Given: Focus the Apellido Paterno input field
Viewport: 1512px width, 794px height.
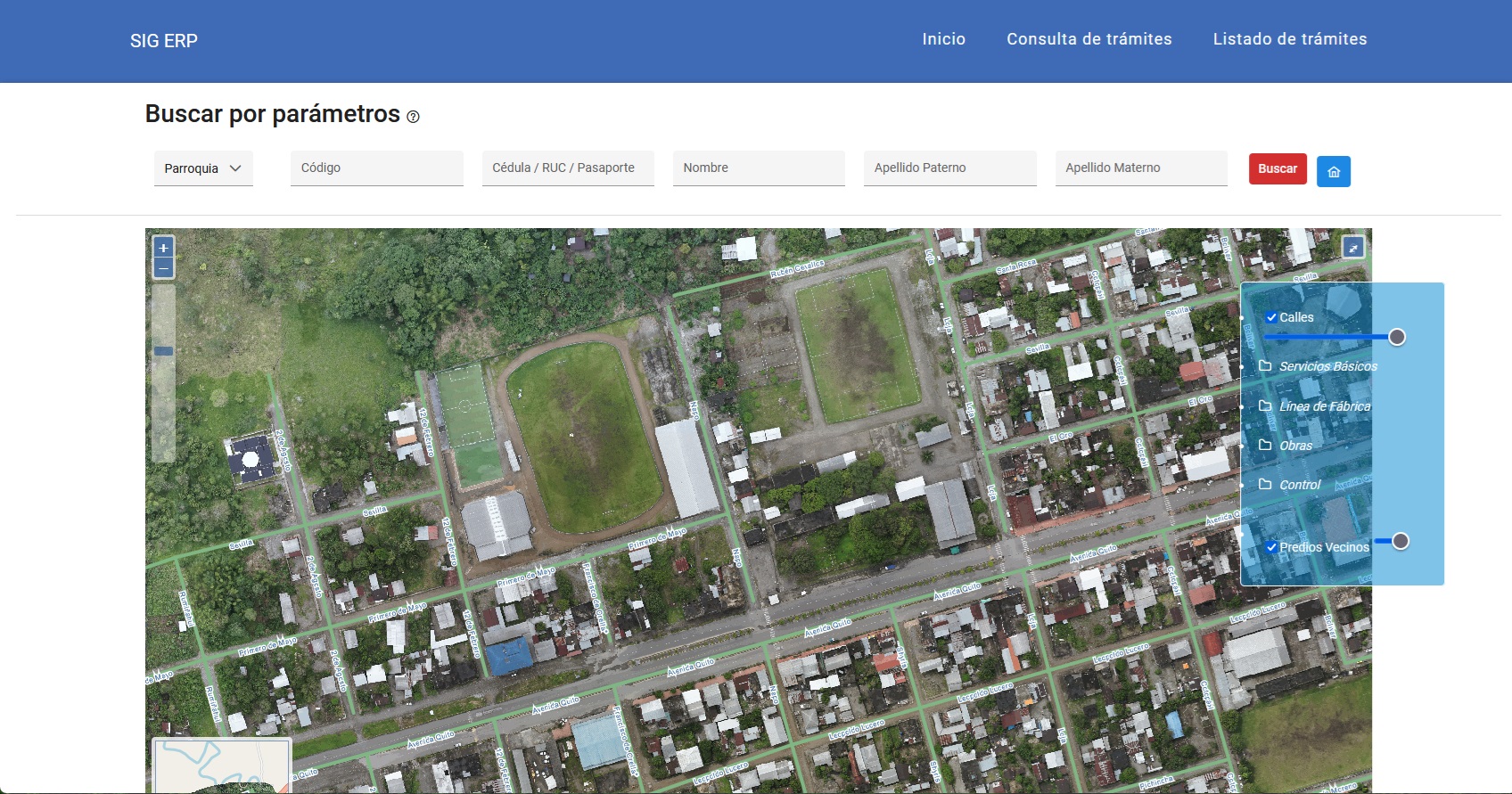Looking at the screenshot, I should [x=950, y=168].
